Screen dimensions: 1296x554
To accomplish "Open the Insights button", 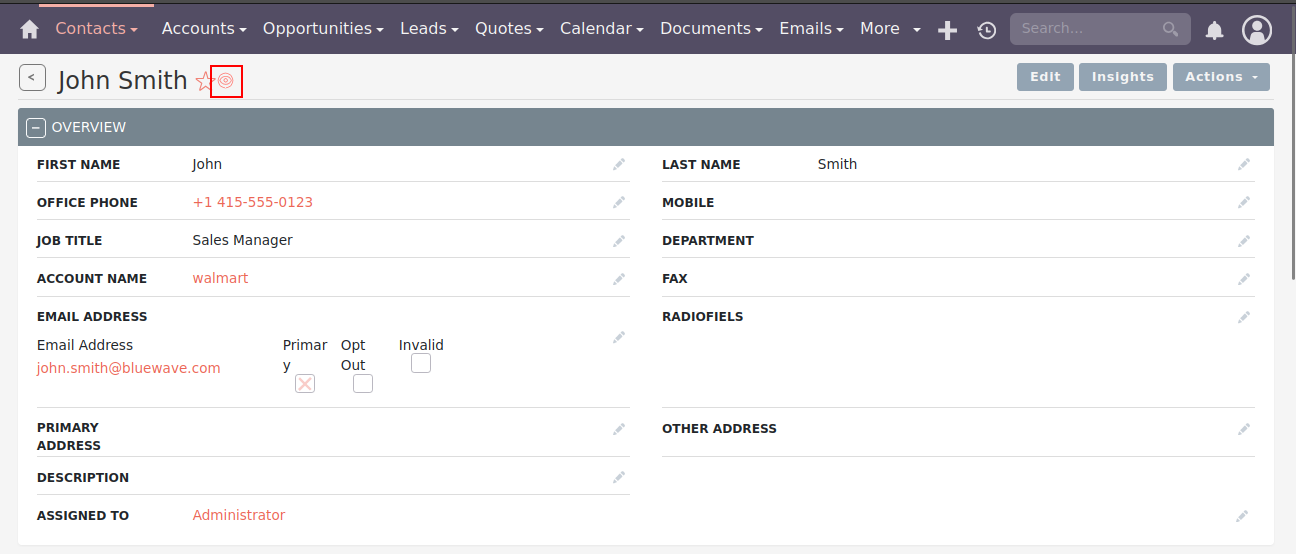I will coord(1123,77).
